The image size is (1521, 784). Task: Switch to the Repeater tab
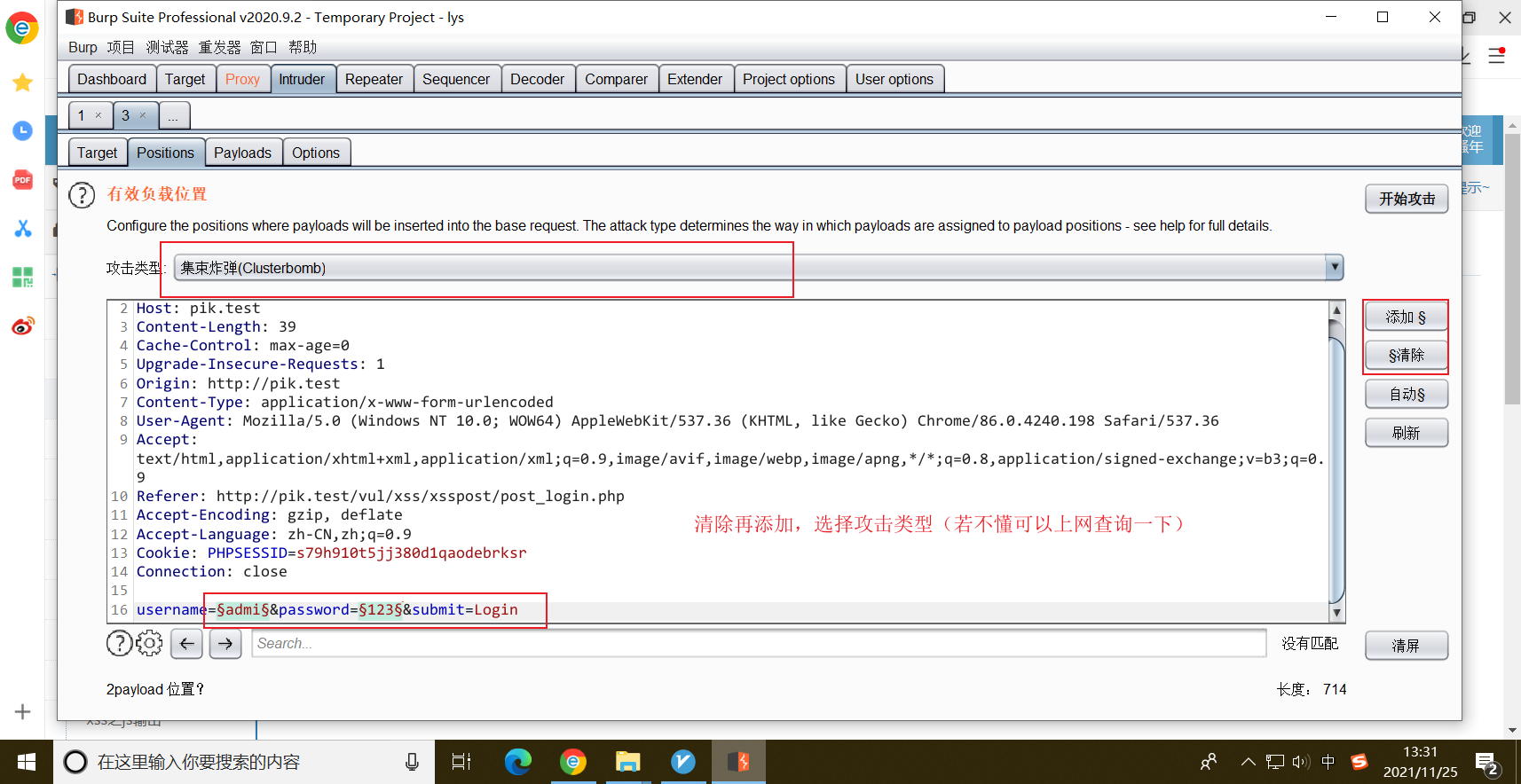(374, 79)
